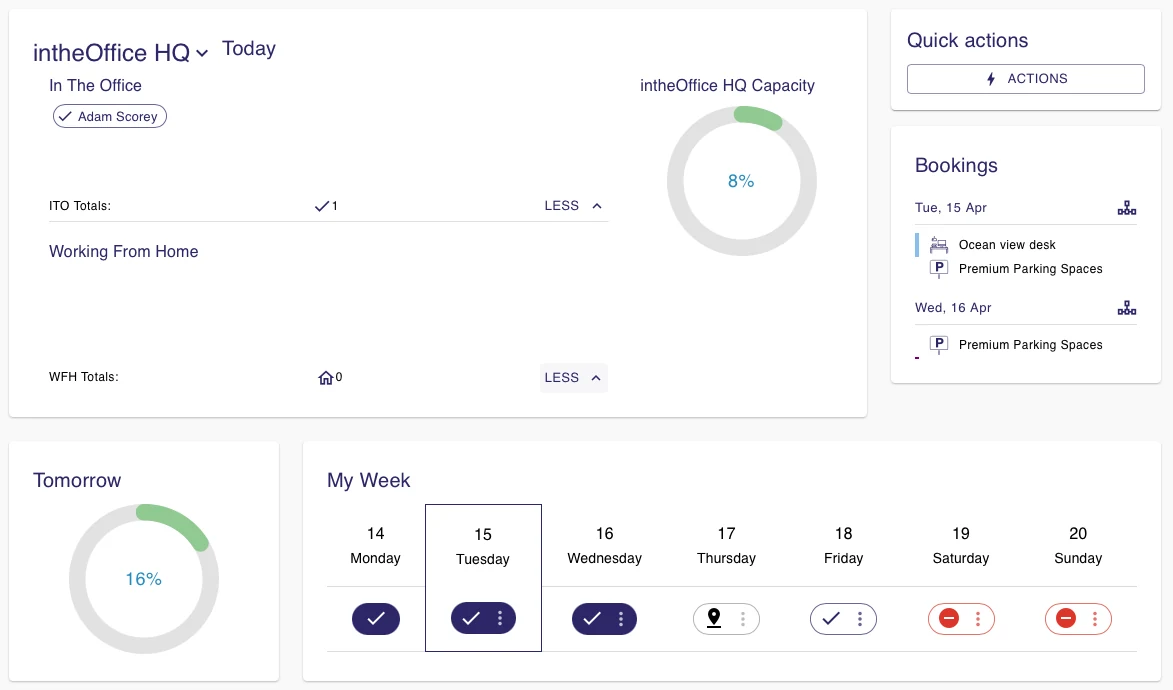1173x690 pixels.
Task: Click the Saturday 19 red no-entry icon
Action: click(x=949, y=619)
